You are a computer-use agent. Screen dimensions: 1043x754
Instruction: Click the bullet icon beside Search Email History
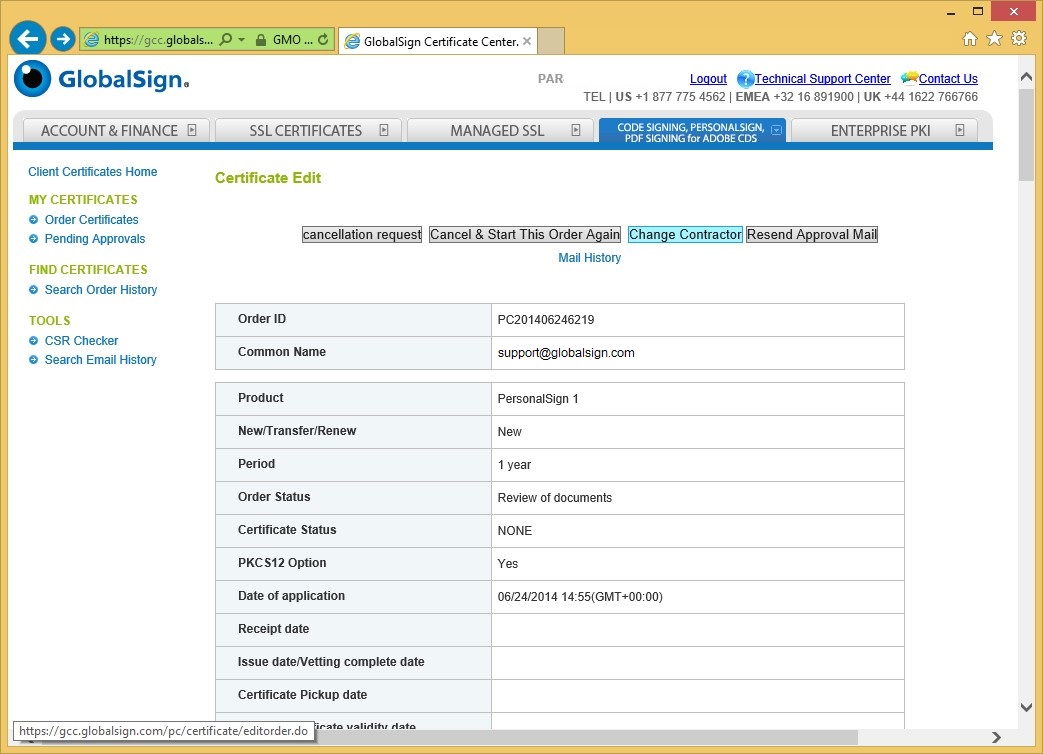point(33,360)
